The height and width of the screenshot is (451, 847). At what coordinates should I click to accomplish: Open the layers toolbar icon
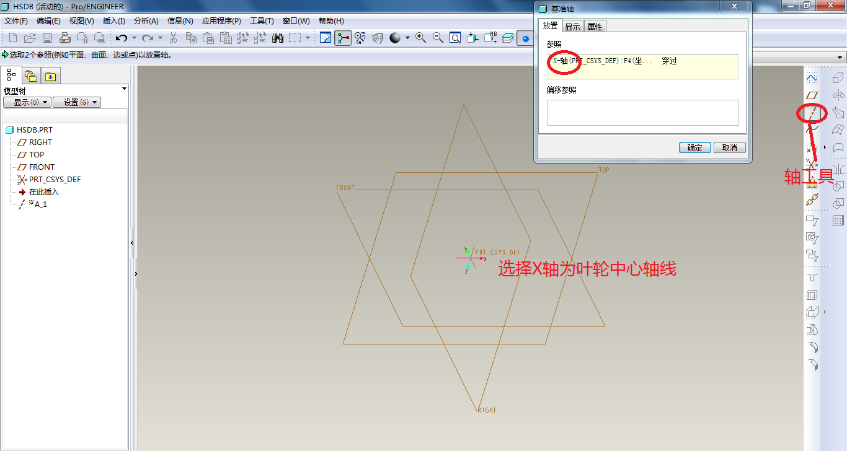[508, 38]
